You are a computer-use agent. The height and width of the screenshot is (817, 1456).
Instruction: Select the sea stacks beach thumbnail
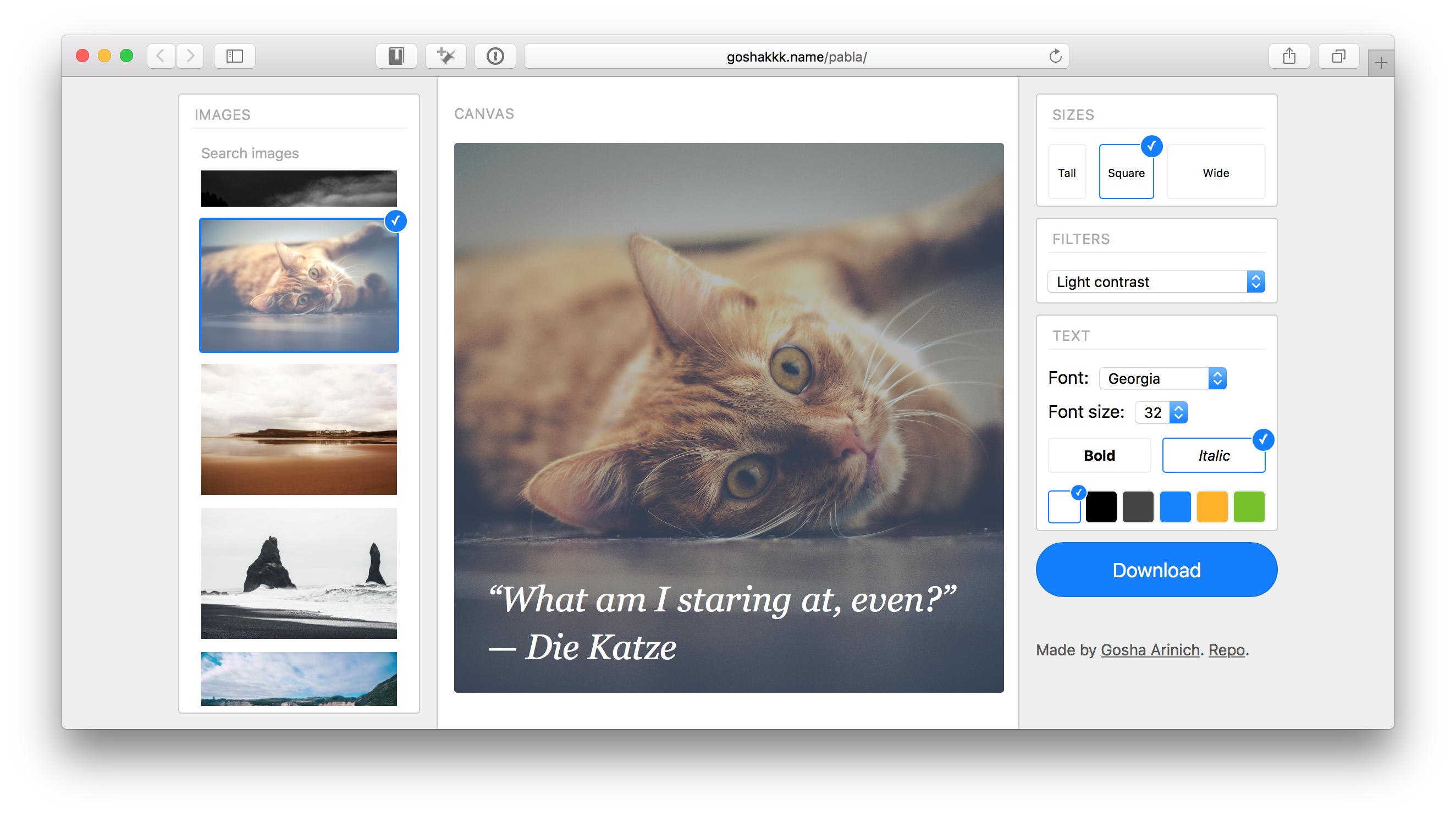click(x=299, y=573)
